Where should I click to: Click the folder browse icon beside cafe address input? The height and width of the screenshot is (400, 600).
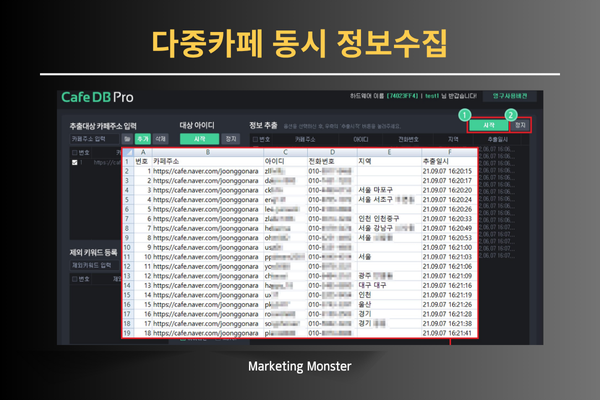[127, 139]
